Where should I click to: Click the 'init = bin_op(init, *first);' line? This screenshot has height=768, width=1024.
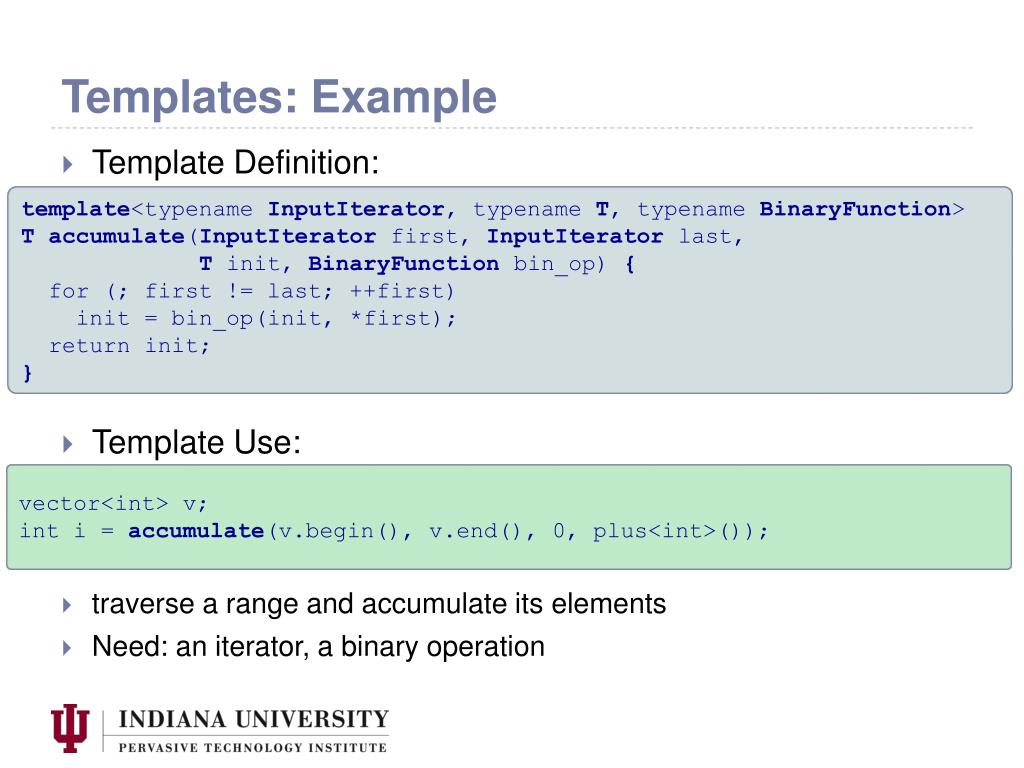coord(266,319)
